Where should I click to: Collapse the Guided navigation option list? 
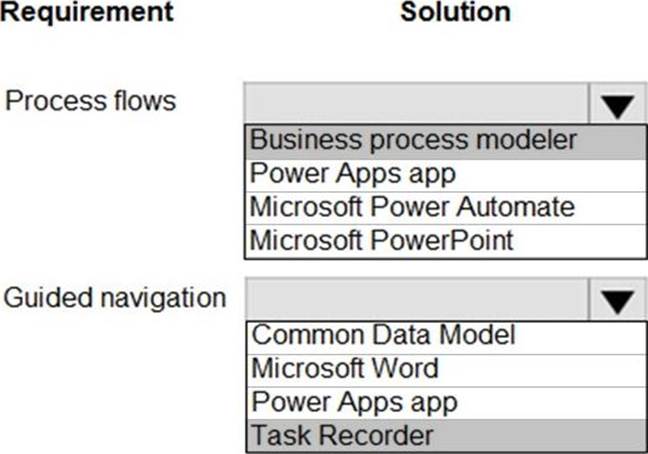tap(619, 299)
